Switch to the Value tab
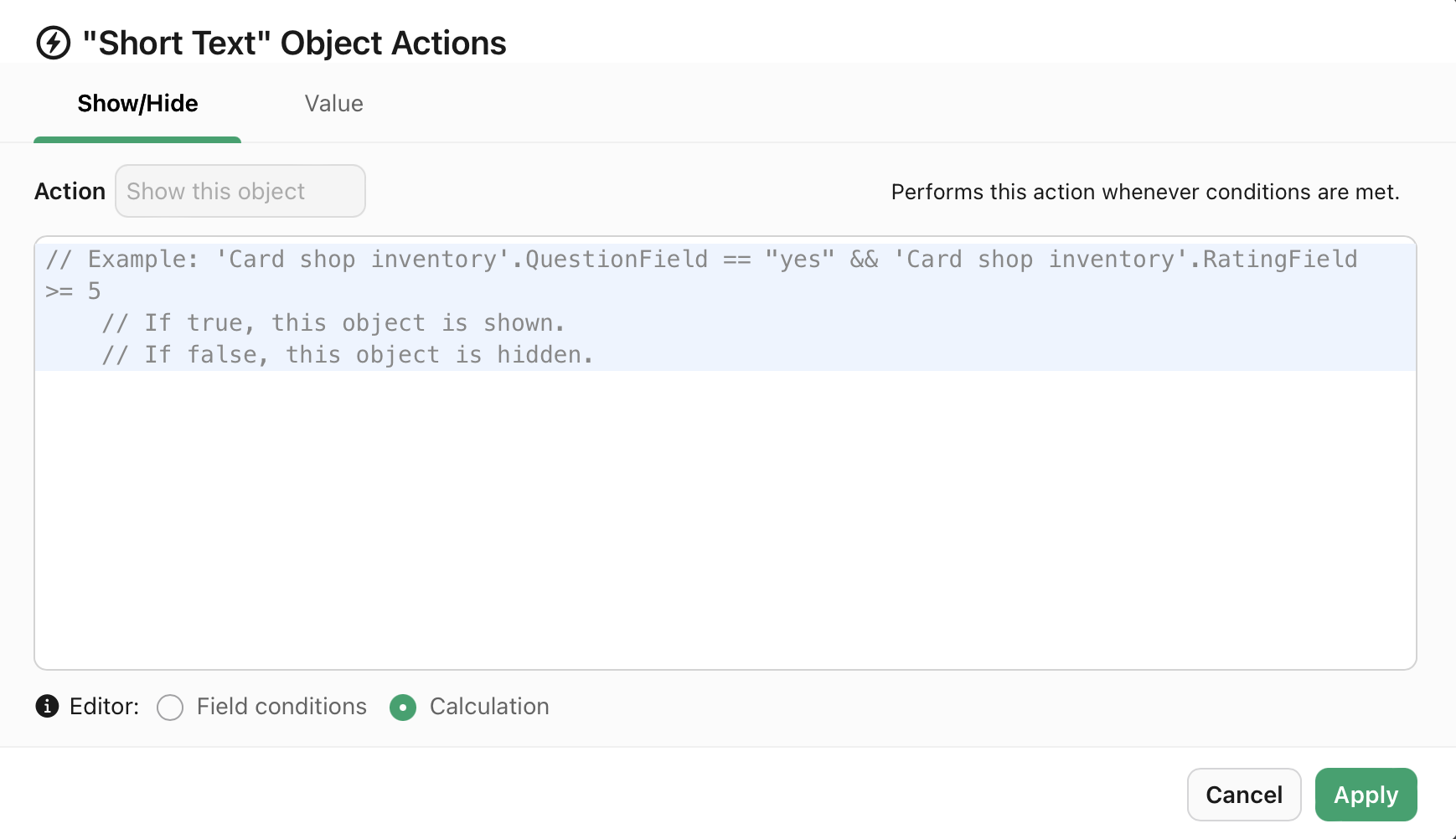 333,103
